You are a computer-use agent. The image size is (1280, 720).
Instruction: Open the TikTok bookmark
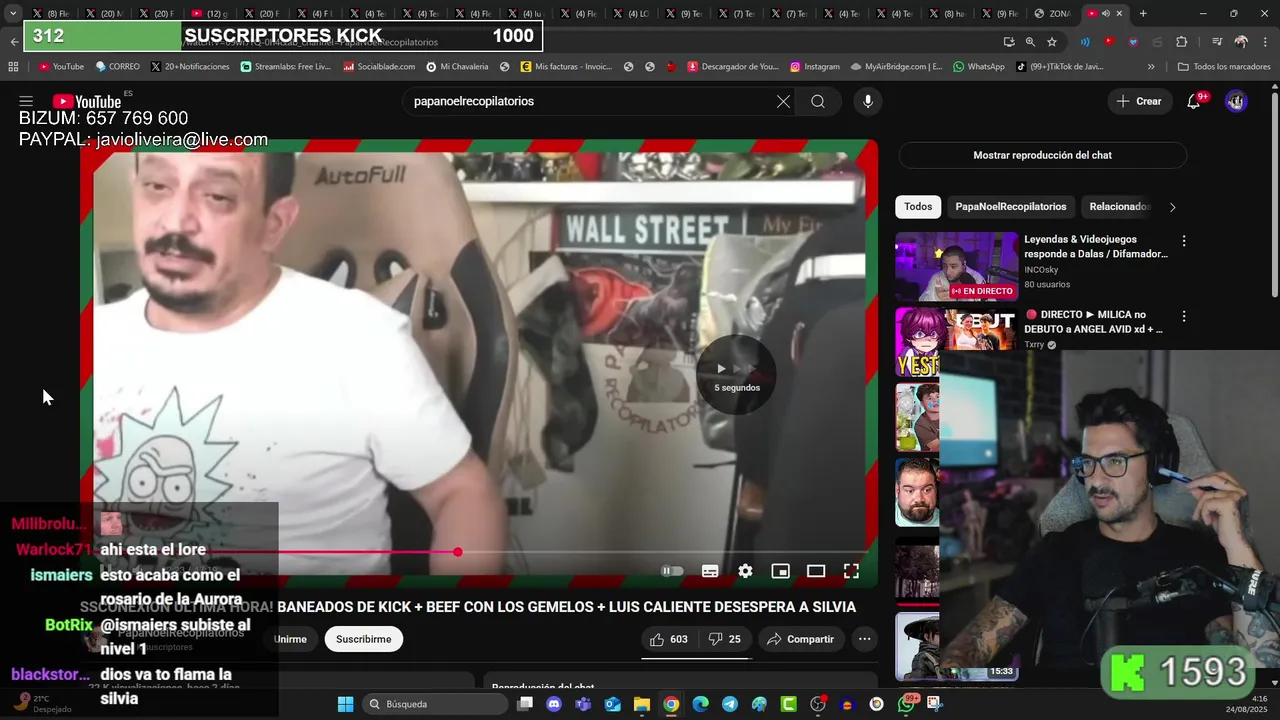point(1060,67)
